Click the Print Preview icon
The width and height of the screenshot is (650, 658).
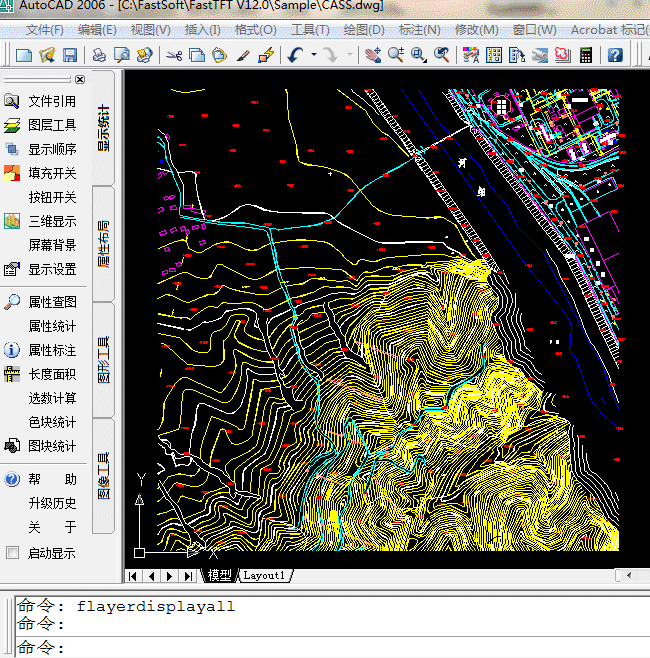pyautogui.click(x=122, y=55)
